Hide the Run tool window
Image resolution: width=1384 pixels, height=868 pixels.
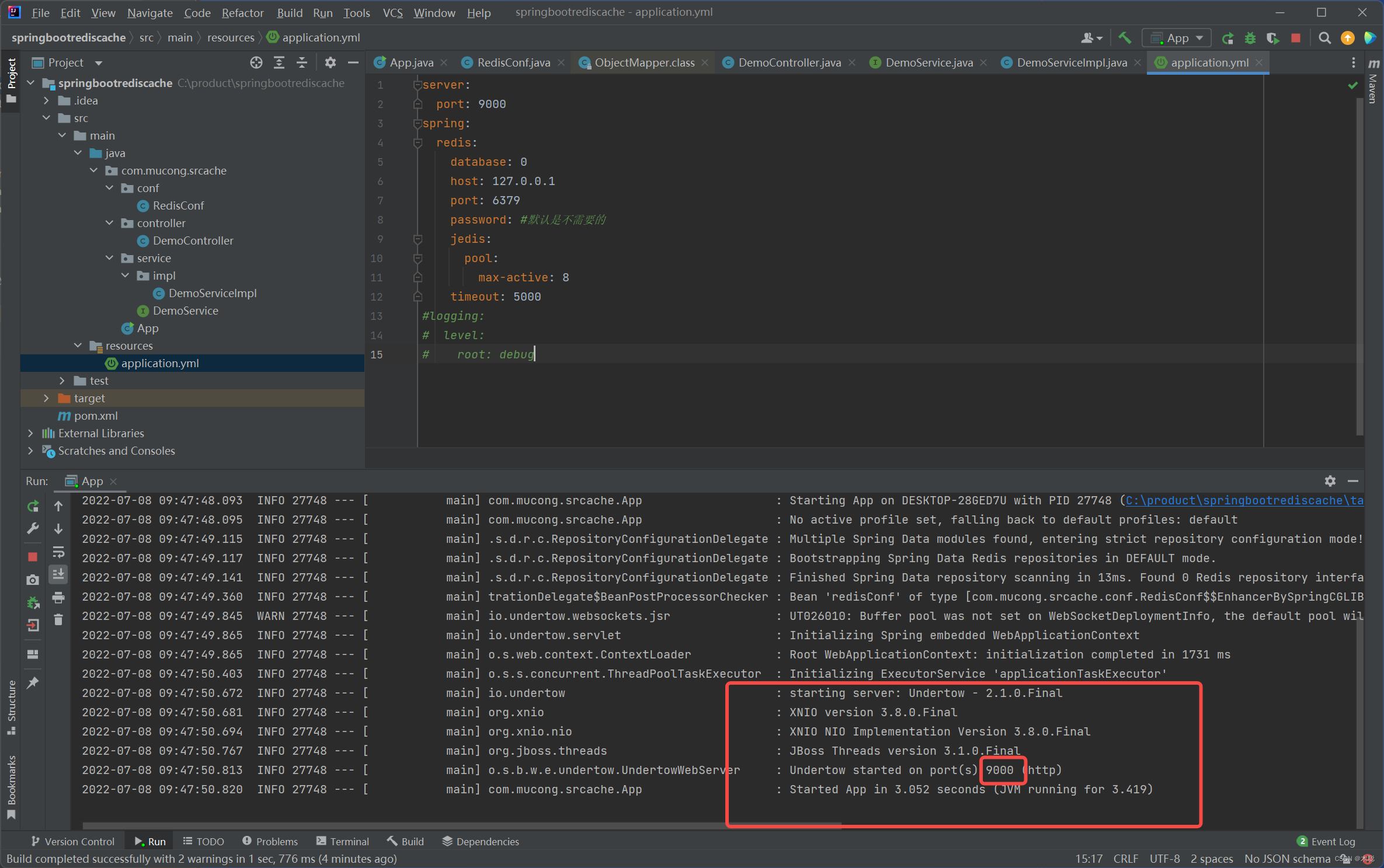click(1353, 481)
